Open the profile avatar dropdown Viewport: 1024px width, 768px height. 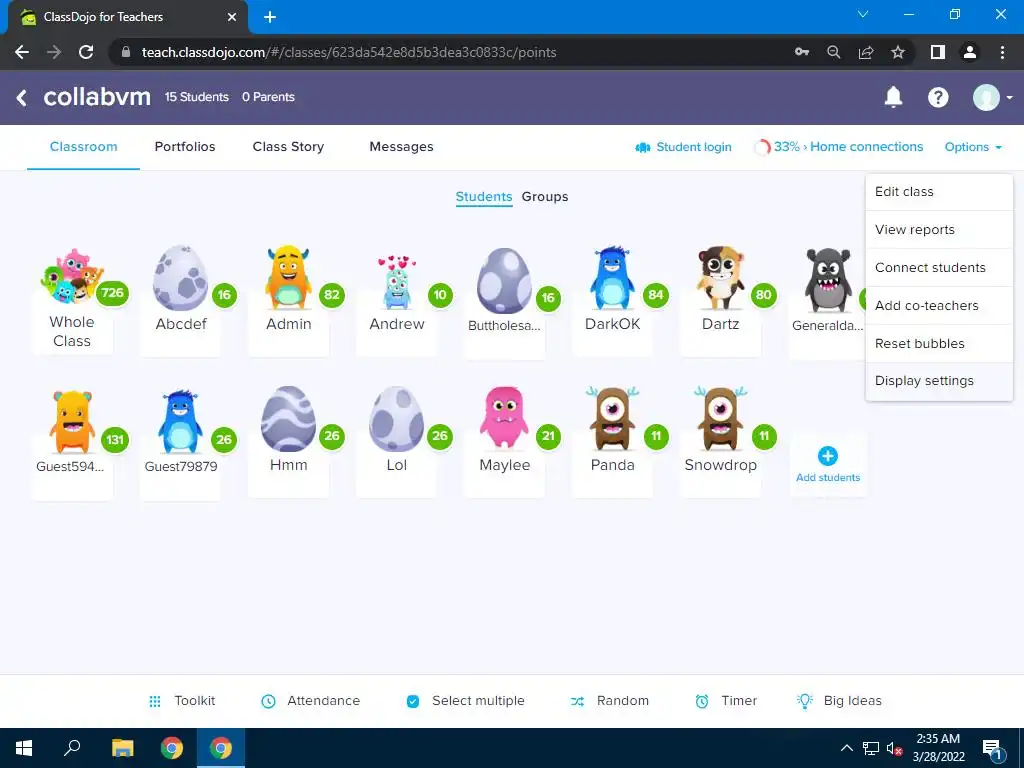992,97
